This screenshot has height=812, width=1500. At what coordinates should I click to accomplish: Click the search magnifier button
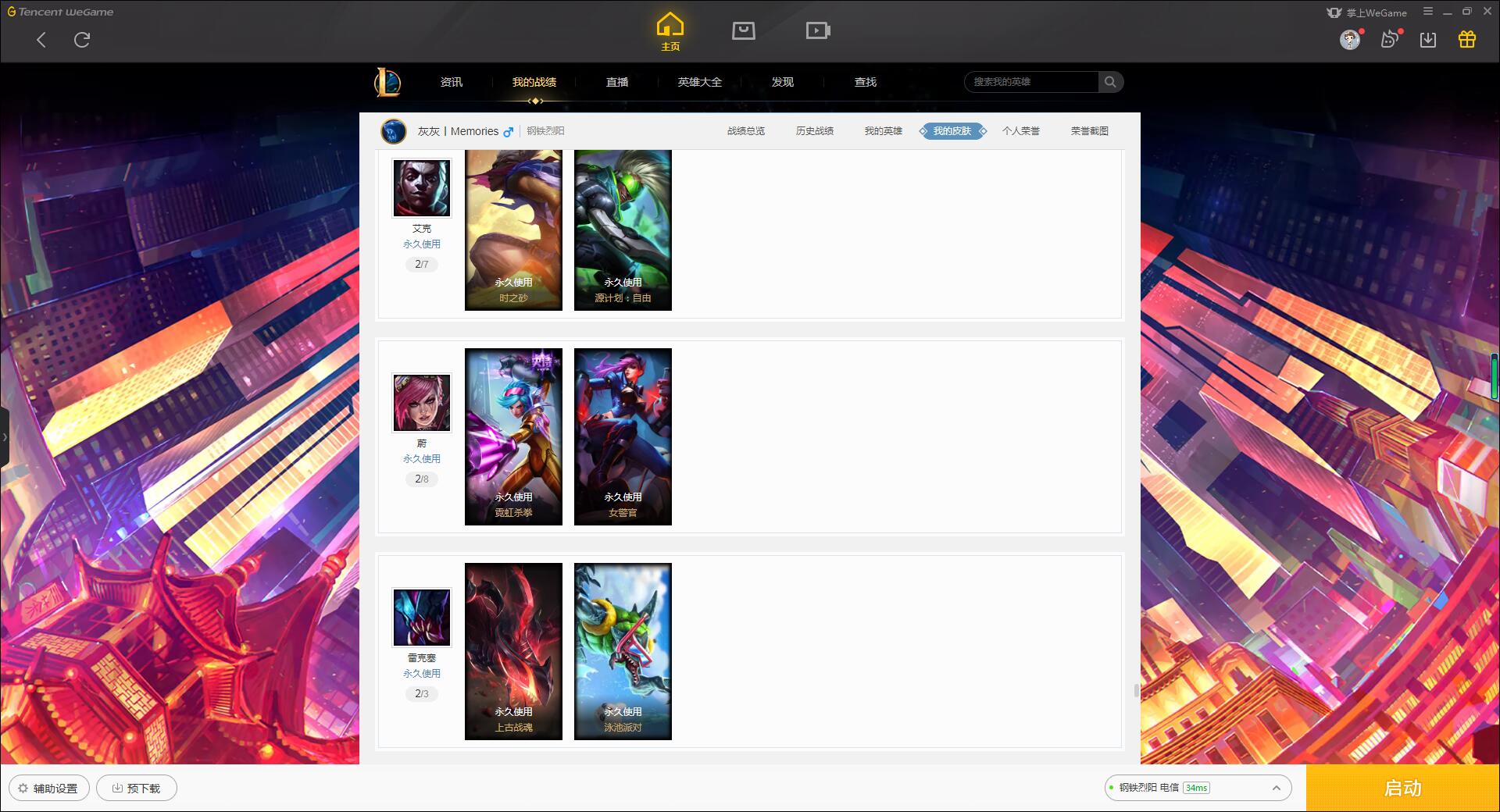(1110, 82)
